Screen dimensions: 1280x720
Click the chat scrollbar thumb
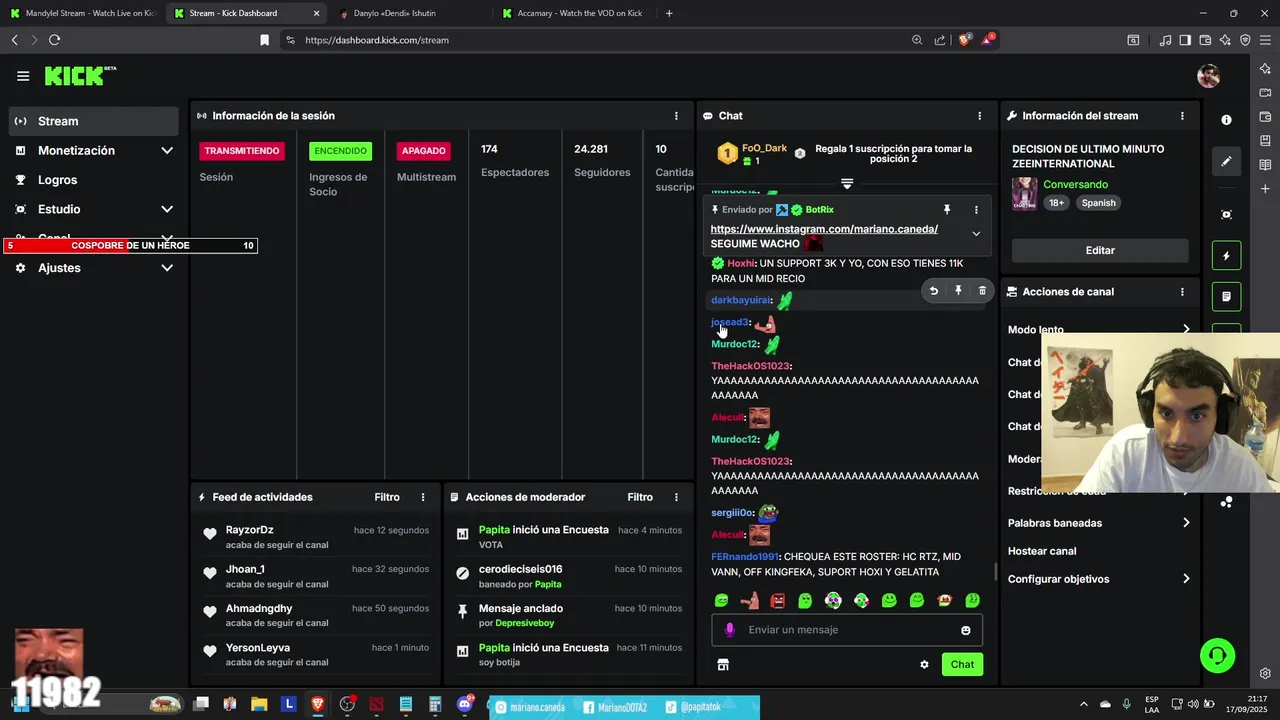tap(994, 571)
